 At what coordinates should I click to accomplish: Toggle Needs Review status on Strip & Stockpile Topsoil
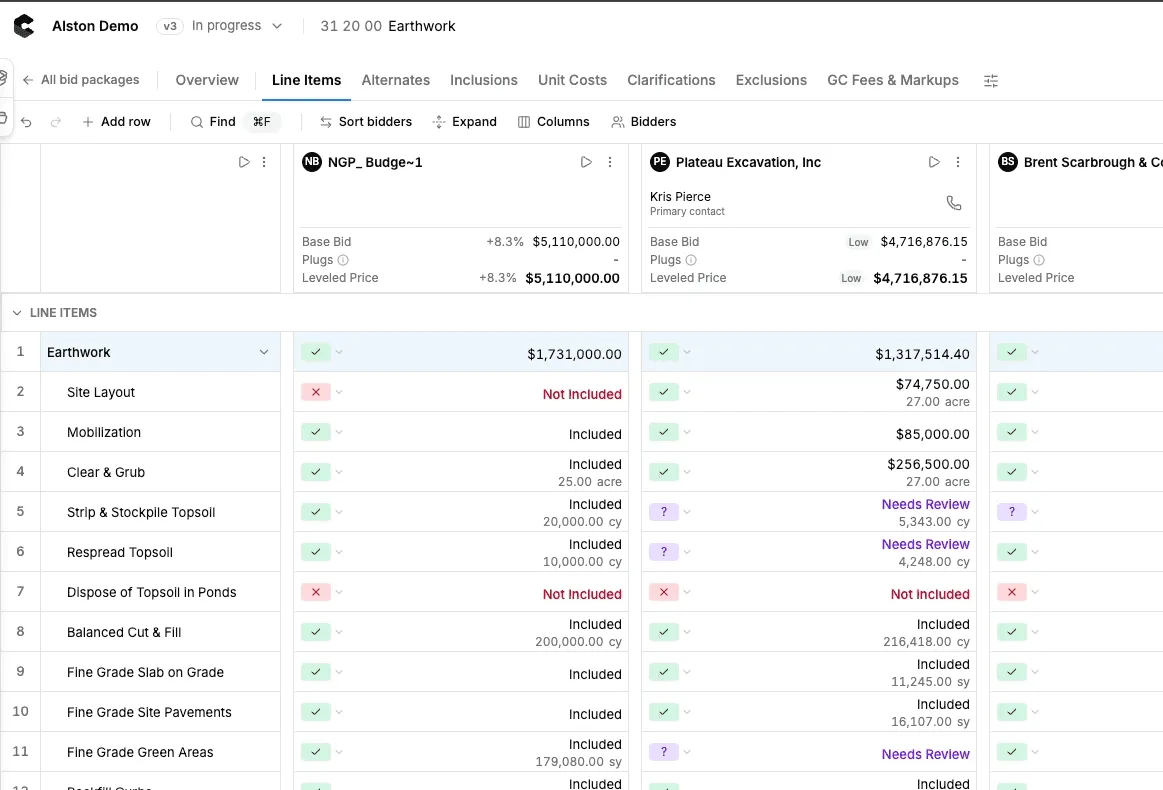pos(664,512)
